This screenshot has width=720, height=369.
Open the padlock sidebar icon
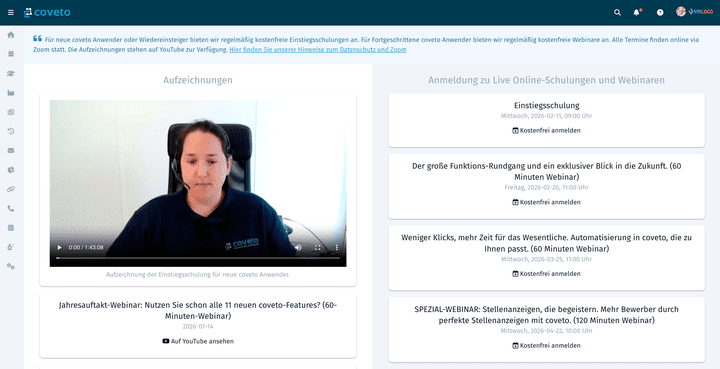coord(11,247)
